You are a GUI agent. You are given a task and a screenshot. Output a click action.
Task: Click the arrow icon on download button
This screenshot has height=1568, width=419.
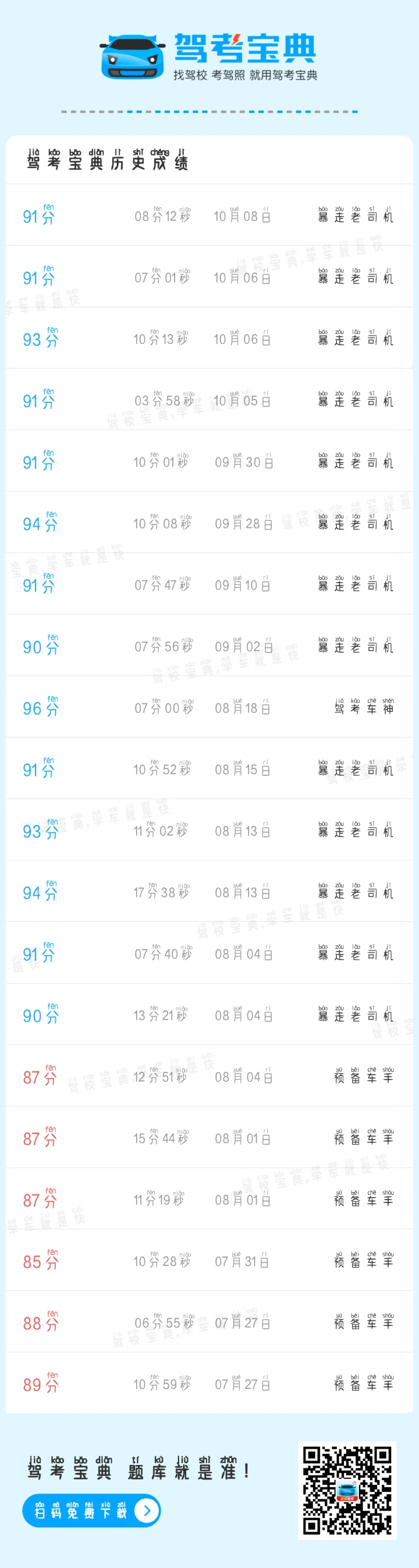click(146, 1510)
